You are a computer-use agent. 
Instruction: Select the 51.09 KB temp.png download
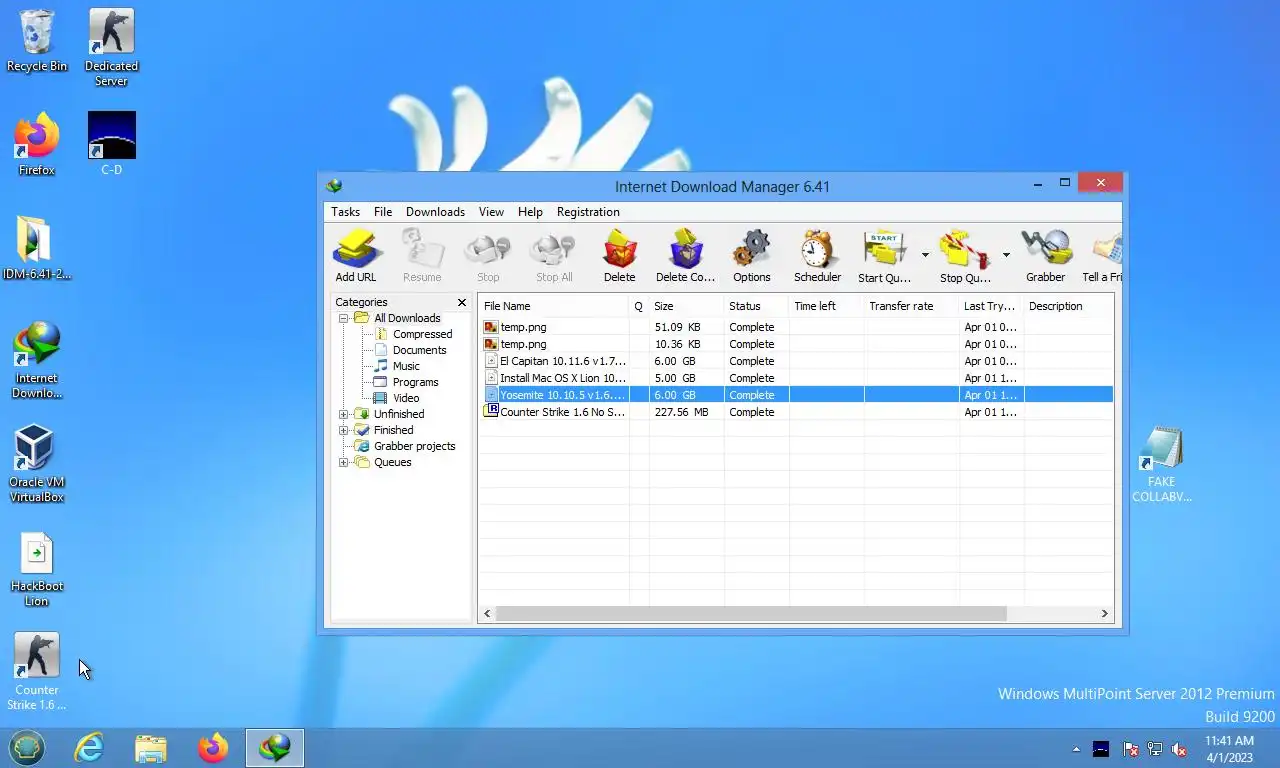click(796, 327)
